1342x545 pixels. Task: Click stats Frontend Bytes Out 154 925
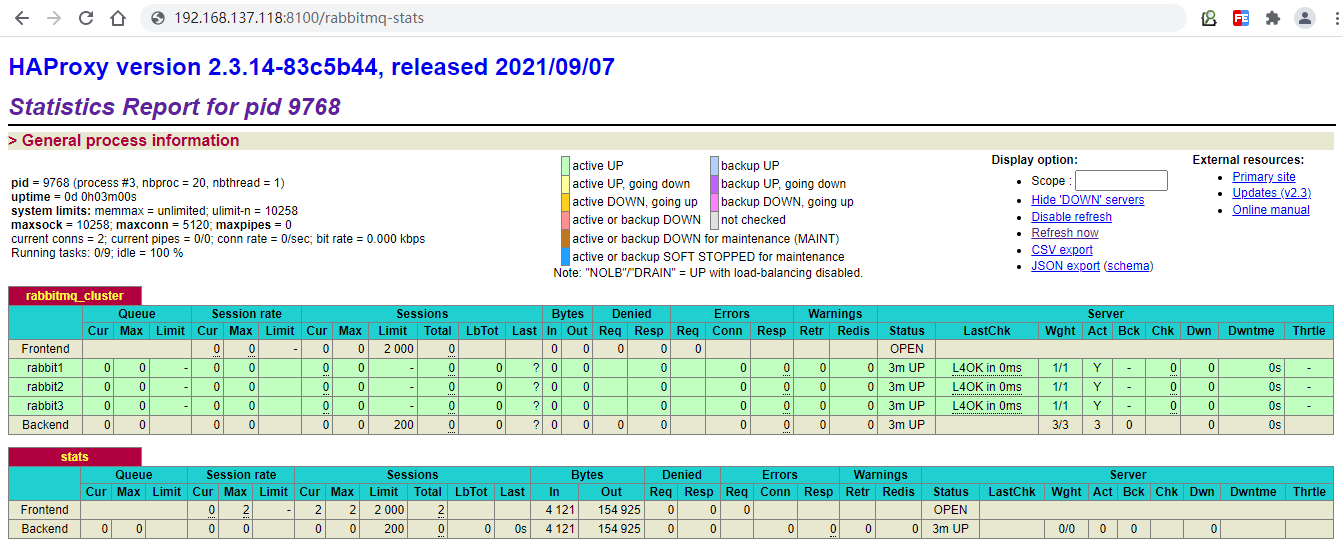(612, 510)
